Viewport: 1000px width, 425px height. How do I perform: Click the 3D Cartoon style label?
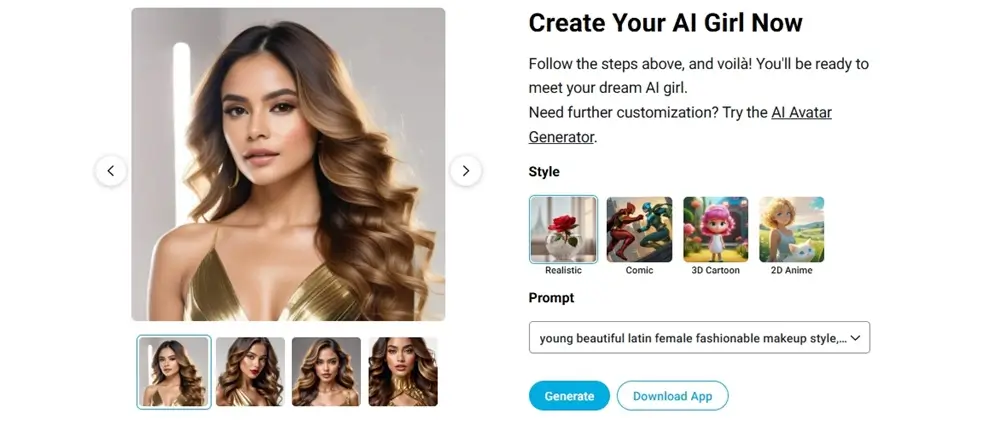(716, 271)
